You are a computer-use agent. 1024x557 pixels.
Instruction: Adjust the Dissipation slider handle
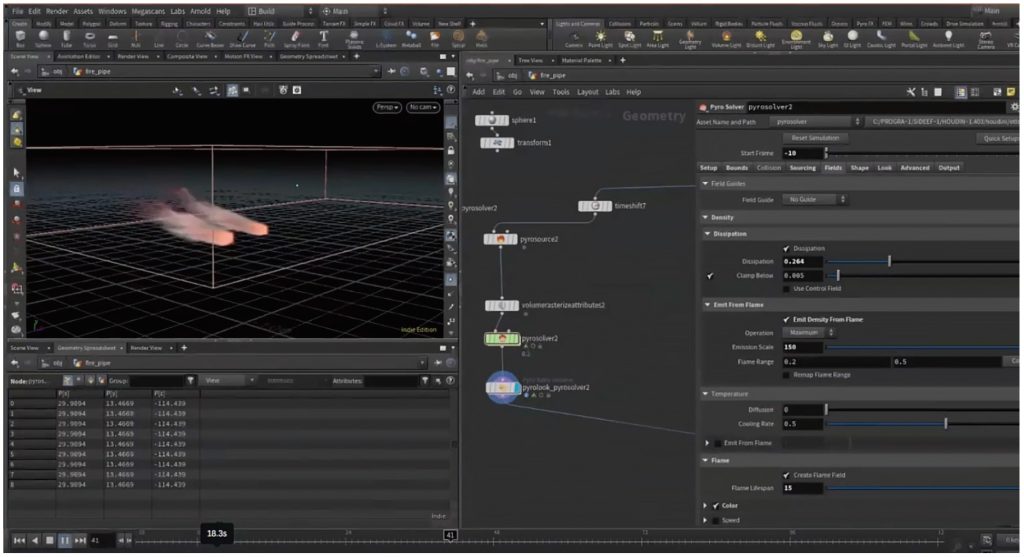coord(889,262)
